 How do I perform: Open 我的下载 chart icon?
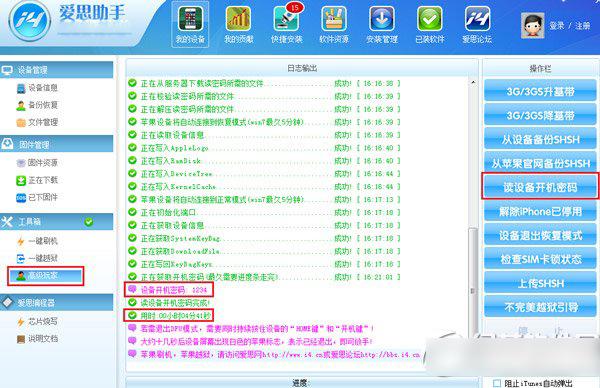[x=238, y=24]
